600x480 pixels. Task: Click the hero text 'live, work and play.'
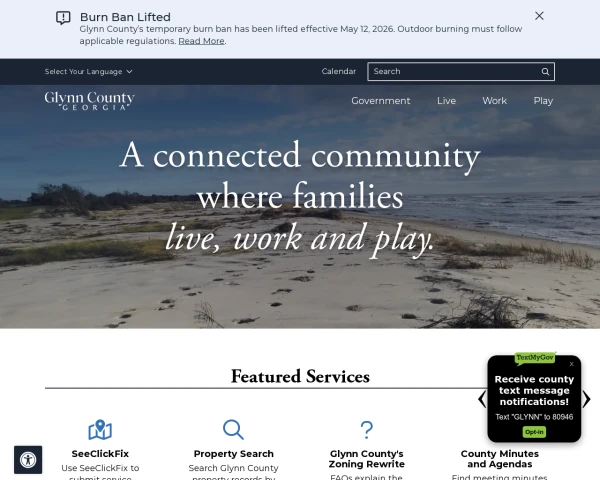click(x=300, y=238)
